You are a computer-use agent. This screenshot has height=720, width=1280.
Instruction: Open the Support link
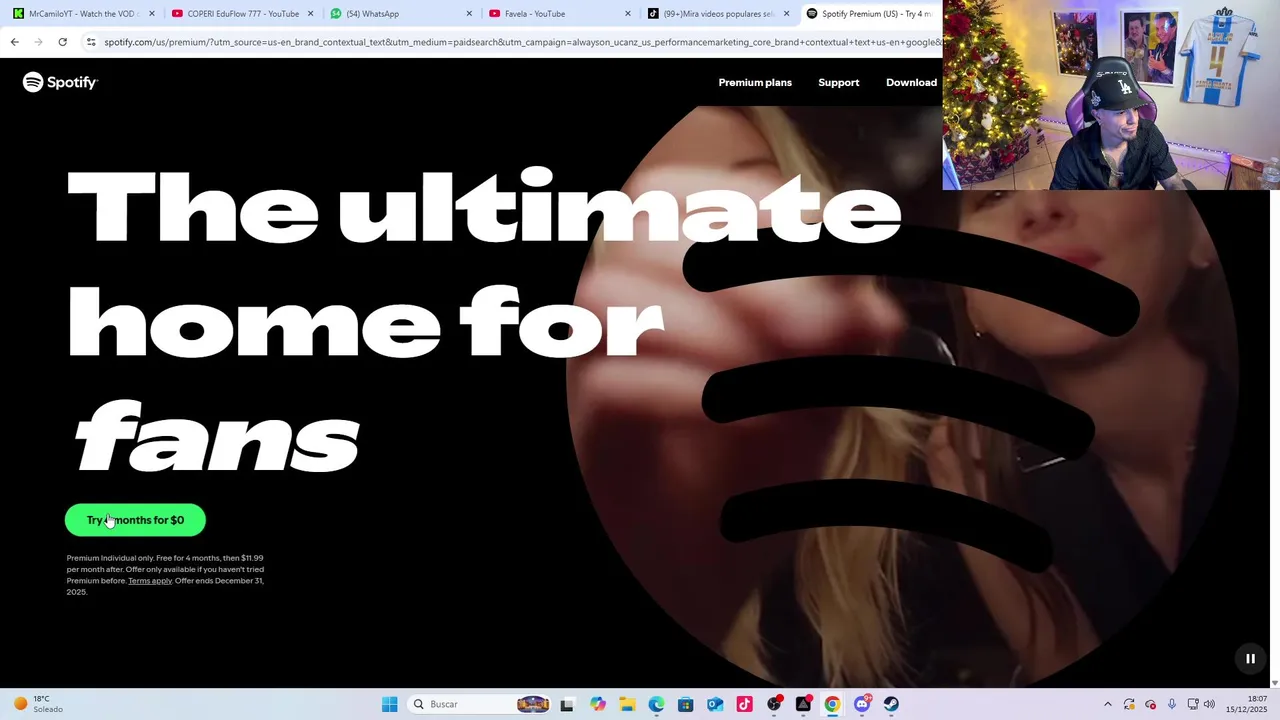point(838,82)
